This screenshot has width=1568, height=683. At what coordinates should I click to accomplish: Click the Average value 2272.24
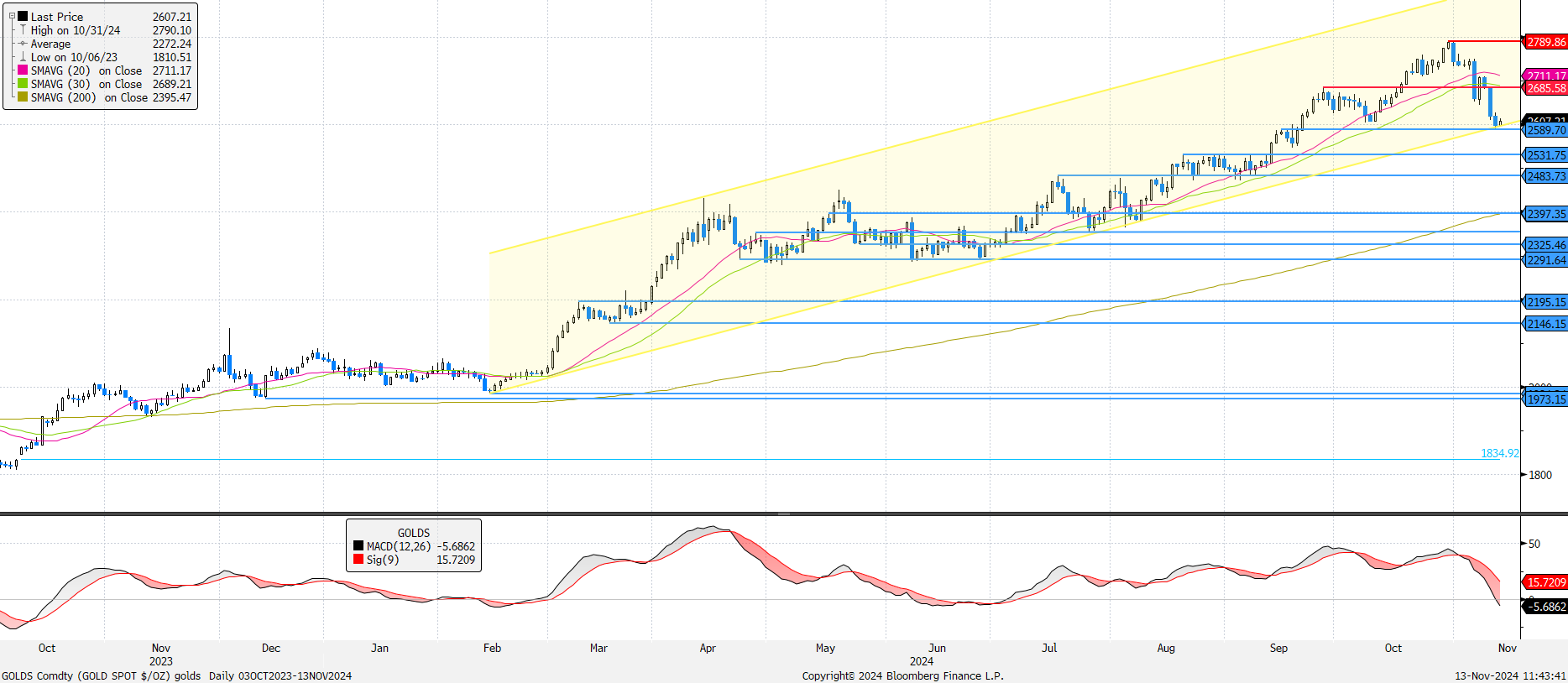point(172,44)
